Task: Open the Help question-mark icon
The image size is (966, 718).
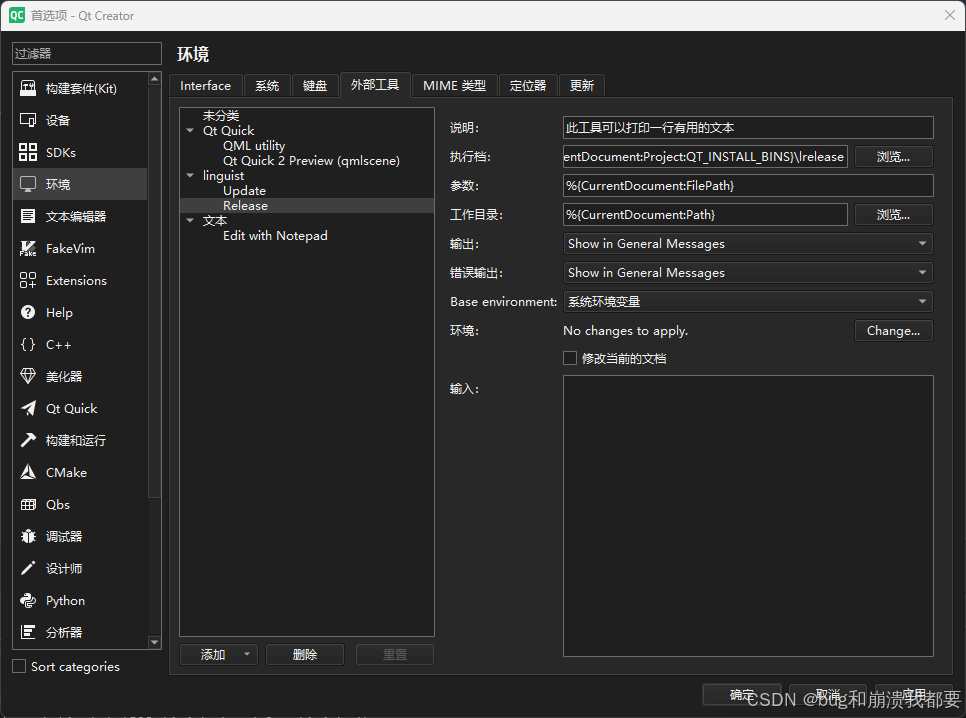Action: pyautogui.click(x=28, y=312)
